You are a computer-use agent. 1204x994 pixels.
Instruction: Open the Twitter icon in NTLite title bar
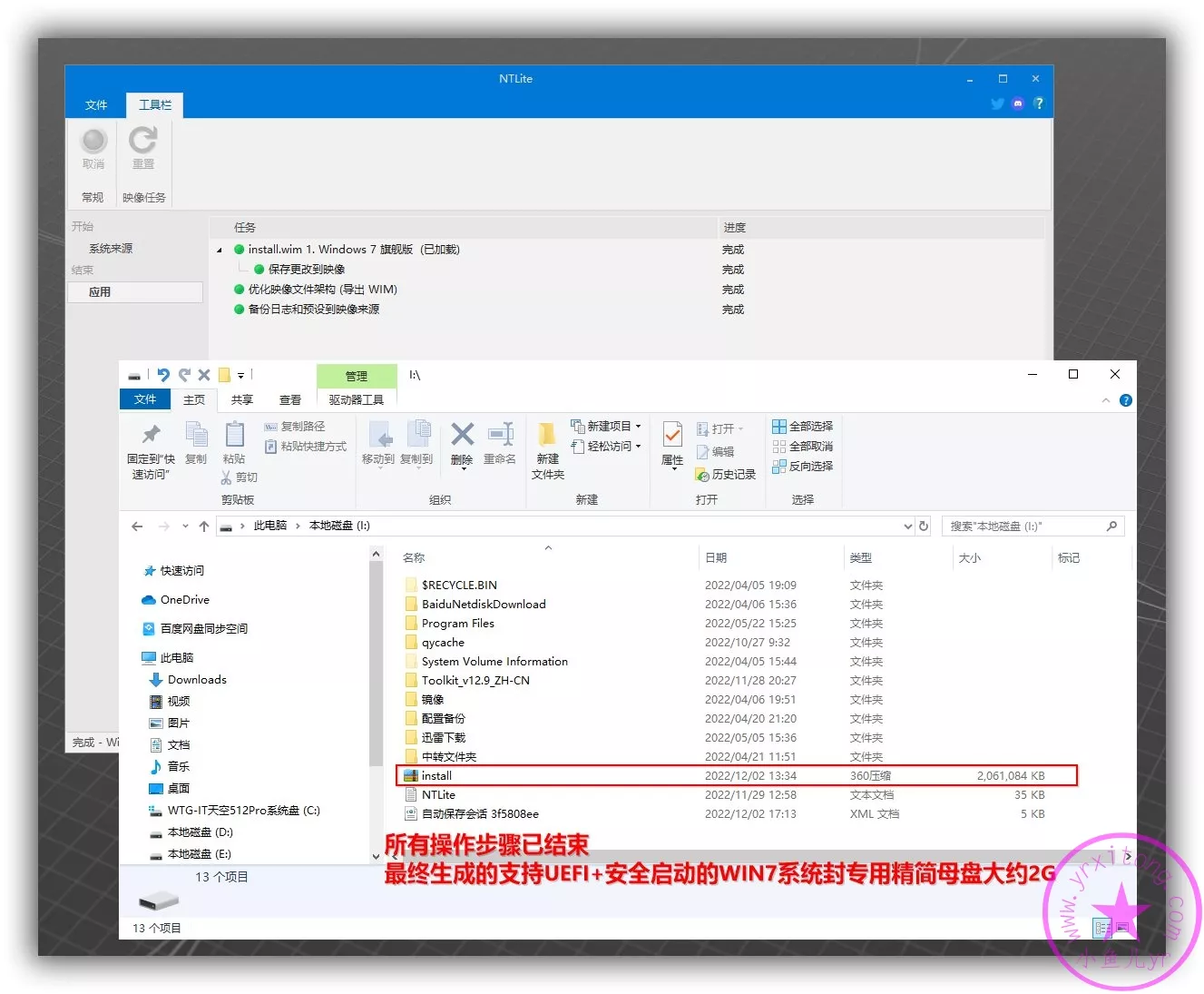click(x=997, y=103)
